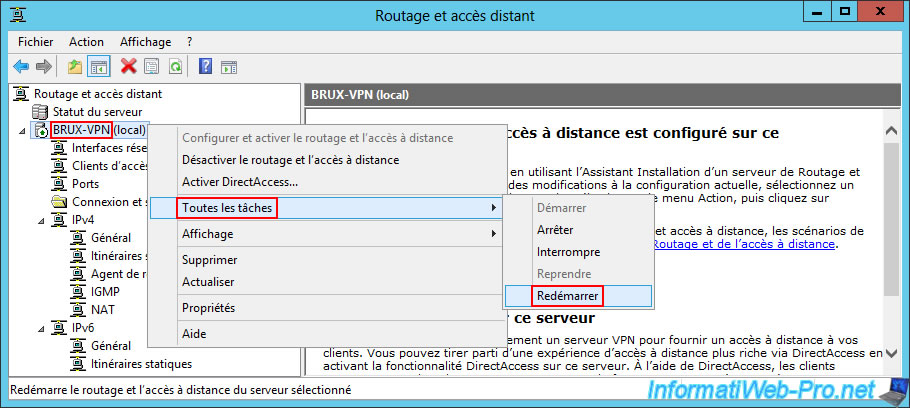
Task: Click Propriétés in the context menu
Action: click(x=208, y=308)
